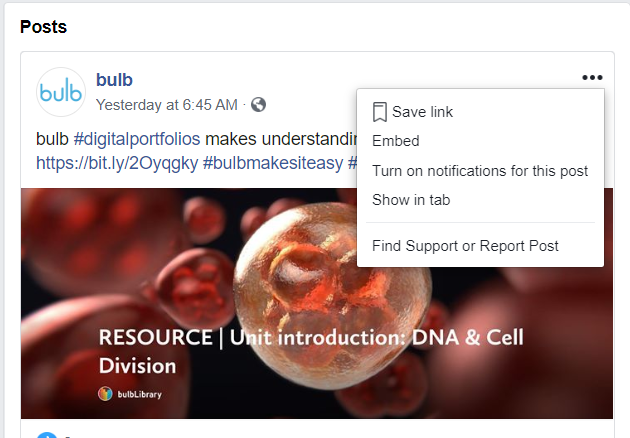
Task: Click the bookmark icon beside Save link
Action: pyautogui.click(x=380, y=112)
